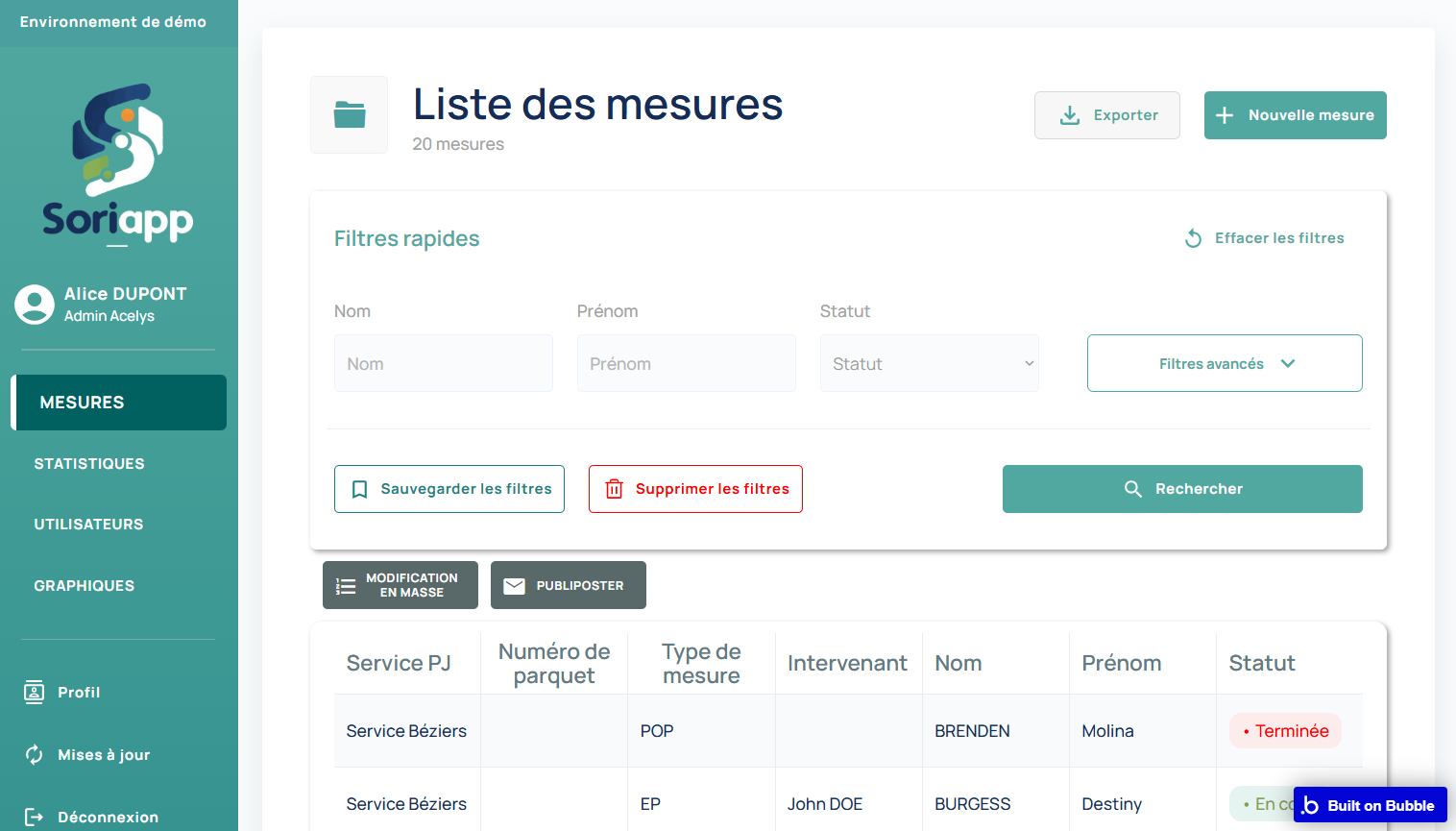Click the Déconnexion logout icon
1456x831 pixels.
click(35, 817)
